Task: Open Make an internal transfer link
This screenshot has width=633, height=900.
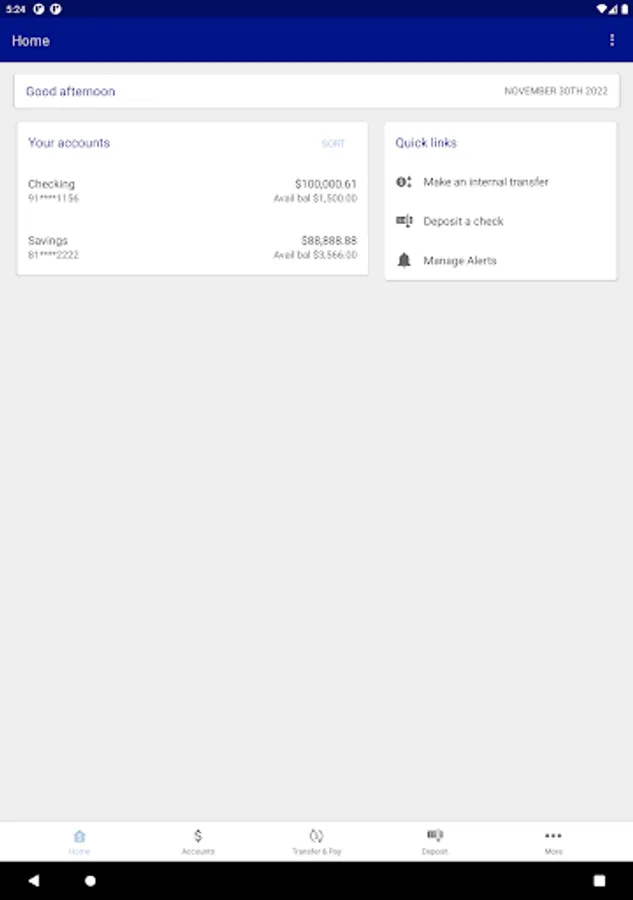Action: [x=486, y=182]
